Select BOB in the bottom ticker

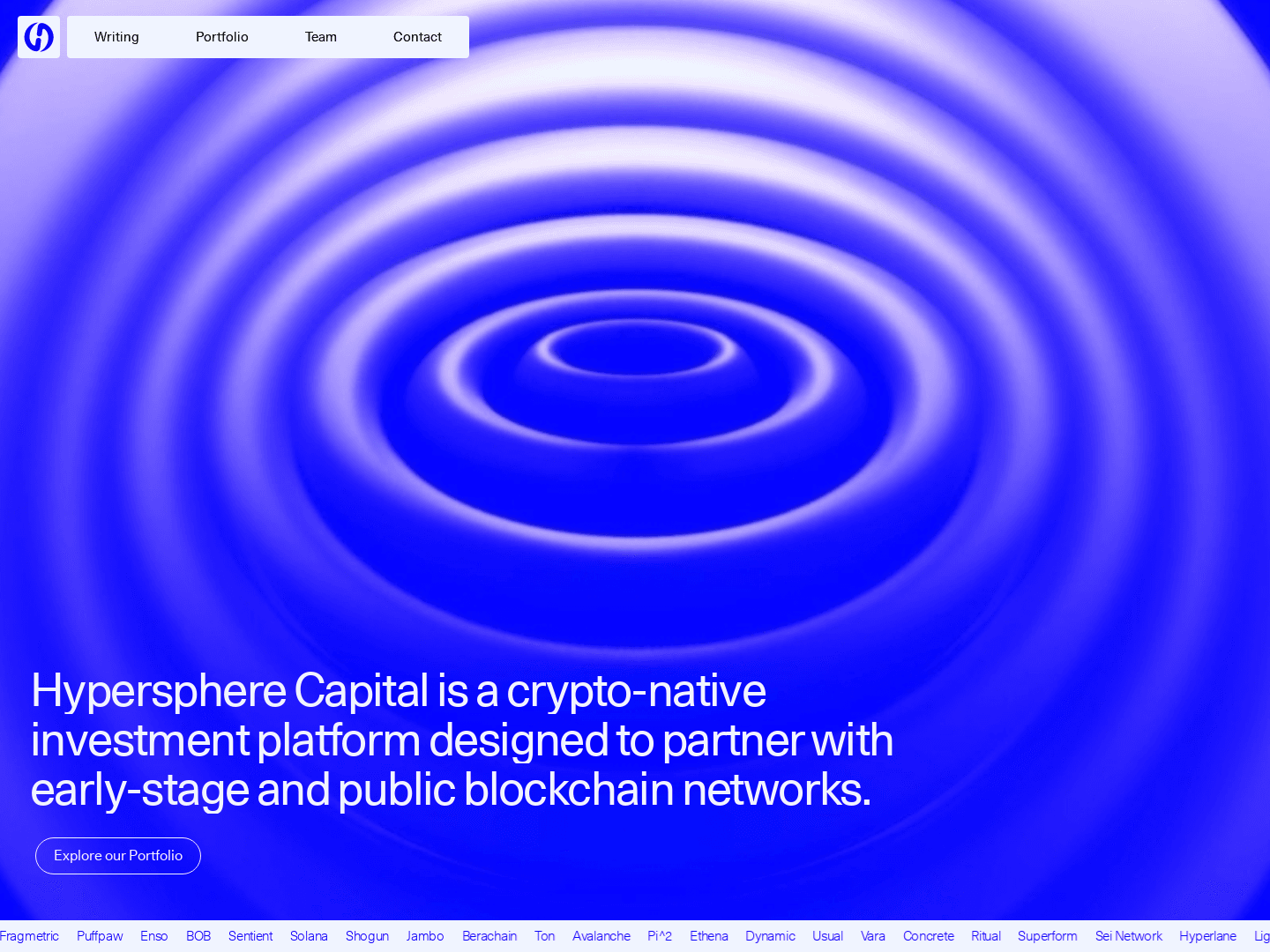[198, 936]
